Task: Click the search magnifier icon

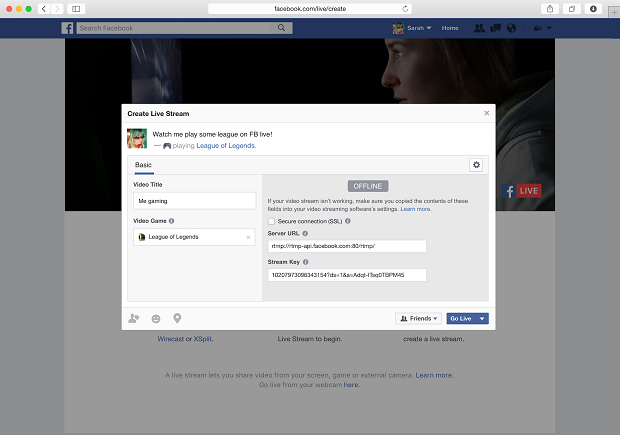Action: coord(281,28)
